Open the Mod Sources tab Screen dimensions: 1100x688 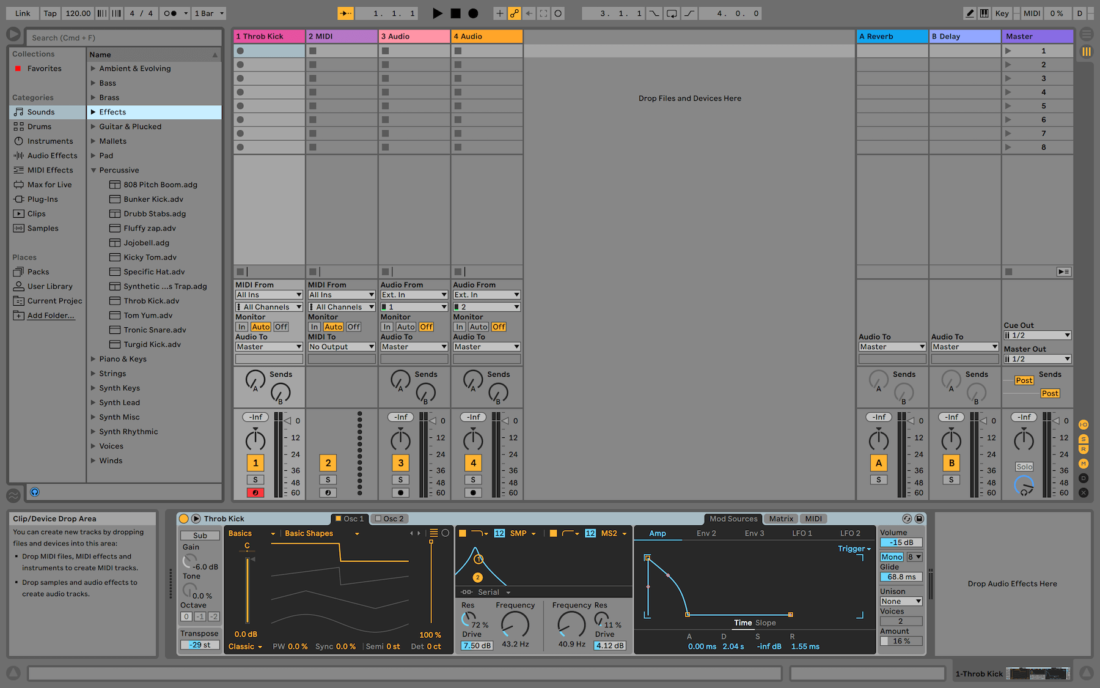coord(733,519)
